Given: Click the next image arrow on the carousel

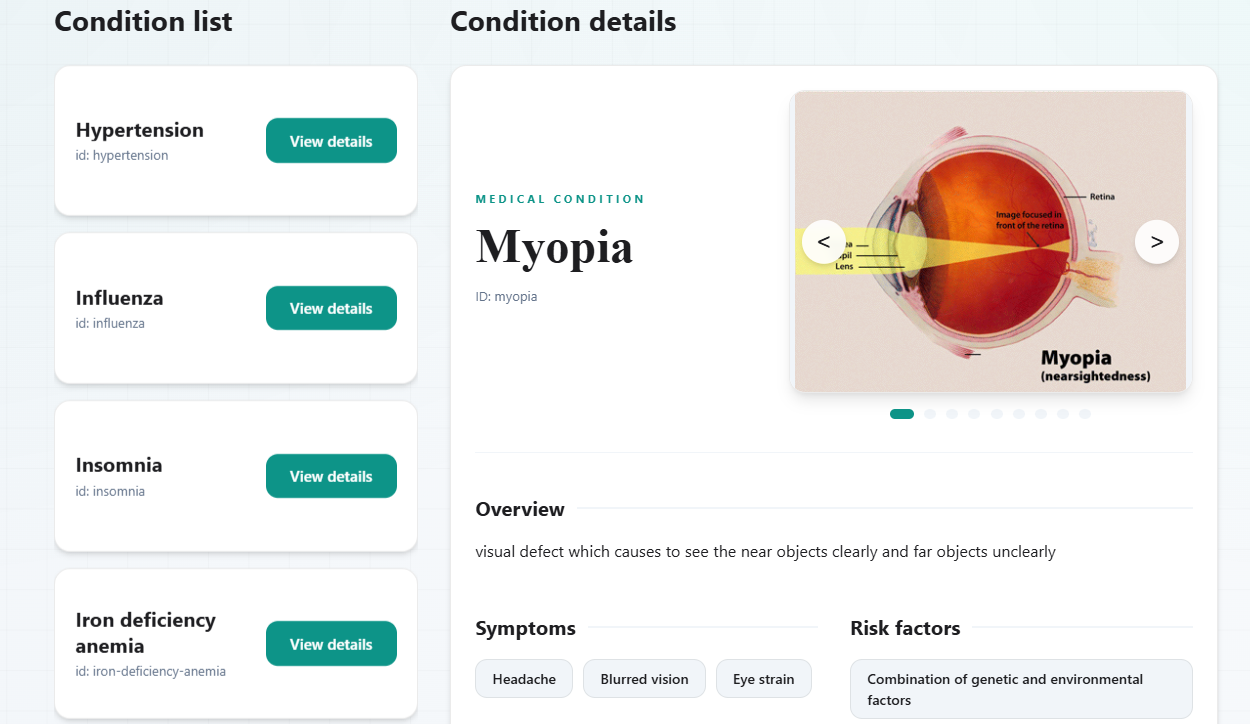Looking at the screenshot, I should [x=1156, y=241].
